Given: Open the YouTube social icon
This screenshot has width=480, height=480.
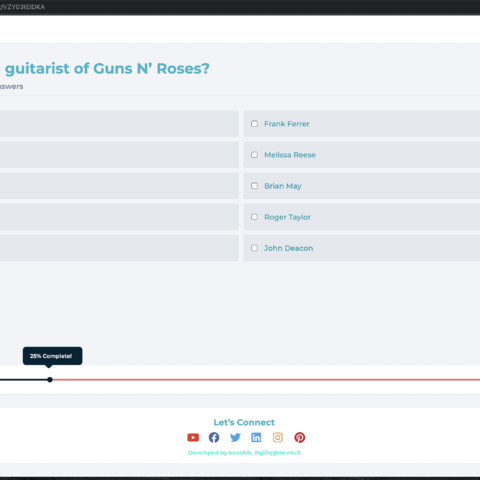Looking at the screenshot, I should 193,437.
